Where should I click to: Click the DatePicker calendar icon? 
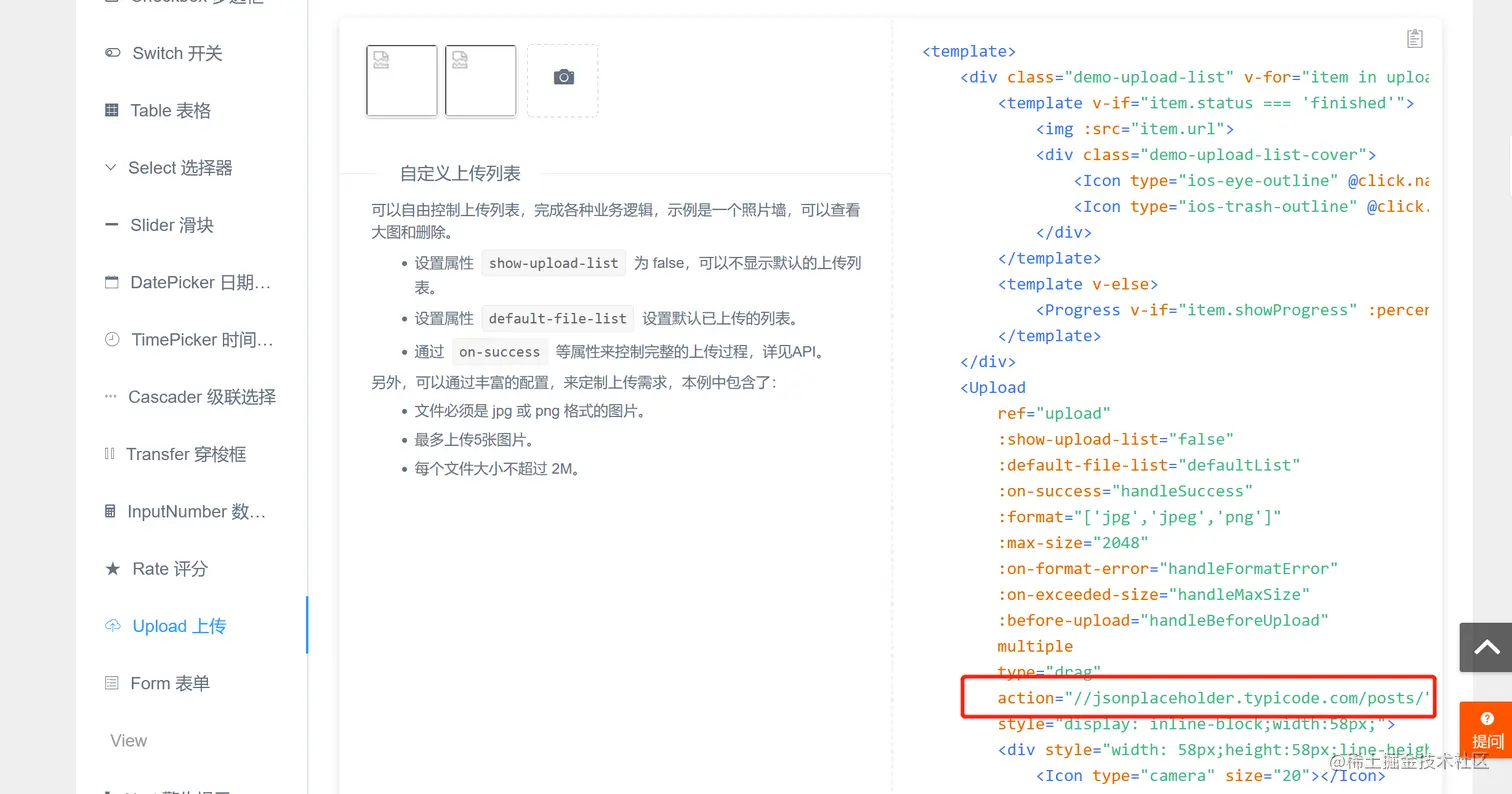point(110,282)
